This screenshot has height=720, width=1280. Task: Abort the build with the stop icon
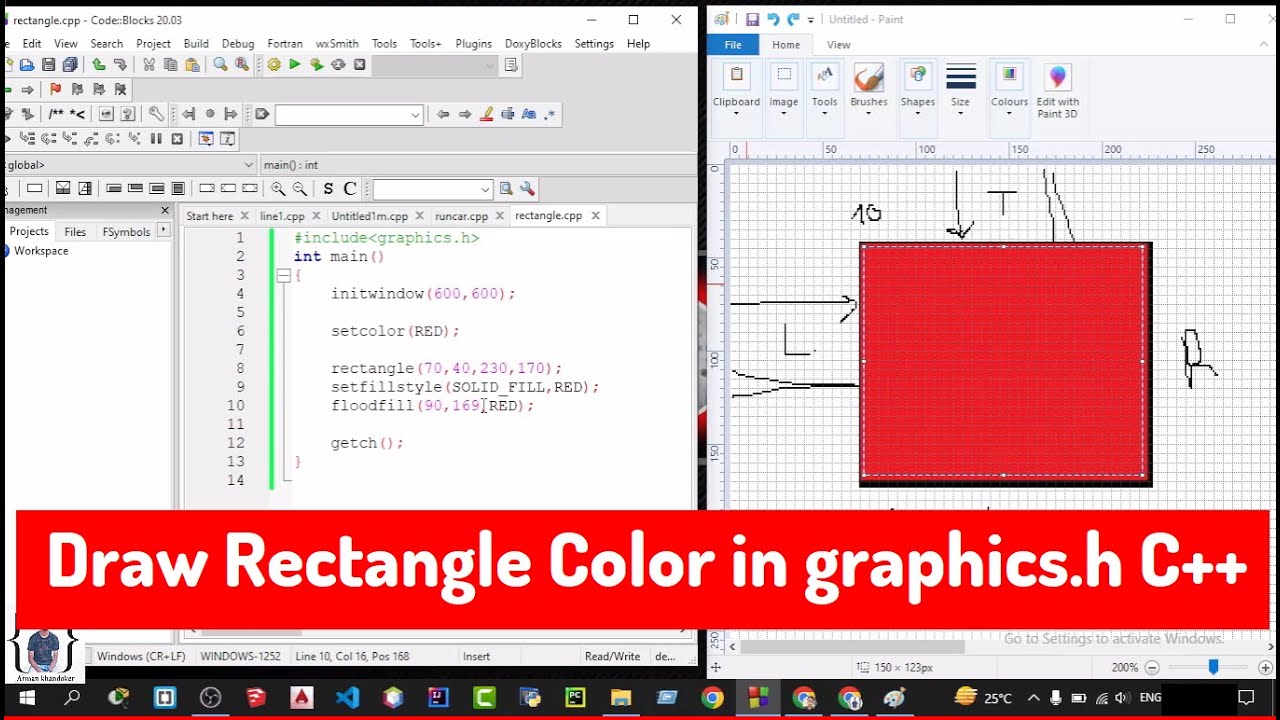(x=359, y=65)
